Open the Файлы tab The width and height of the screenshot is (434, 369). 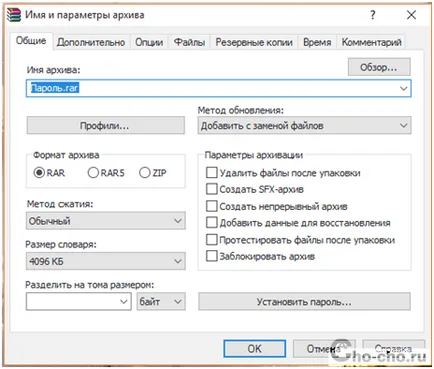189,42
